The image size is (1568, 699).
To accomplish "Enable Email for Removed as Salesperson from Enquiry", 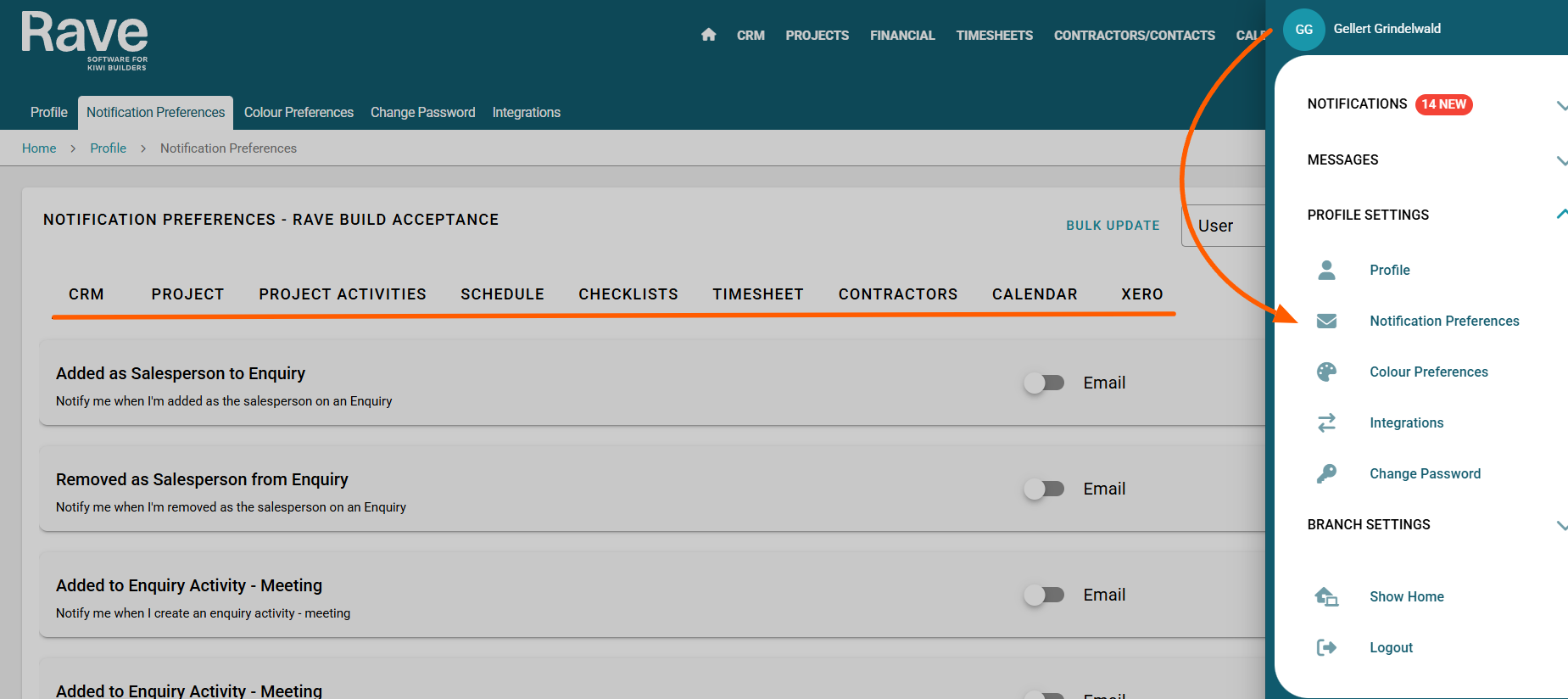I will click(1044, 489).
